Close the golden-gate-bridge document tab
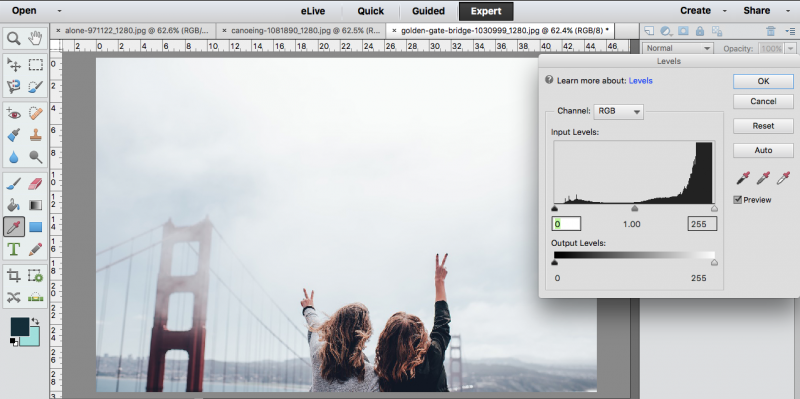The image size is (800, 399). click(x=394, y=31)
